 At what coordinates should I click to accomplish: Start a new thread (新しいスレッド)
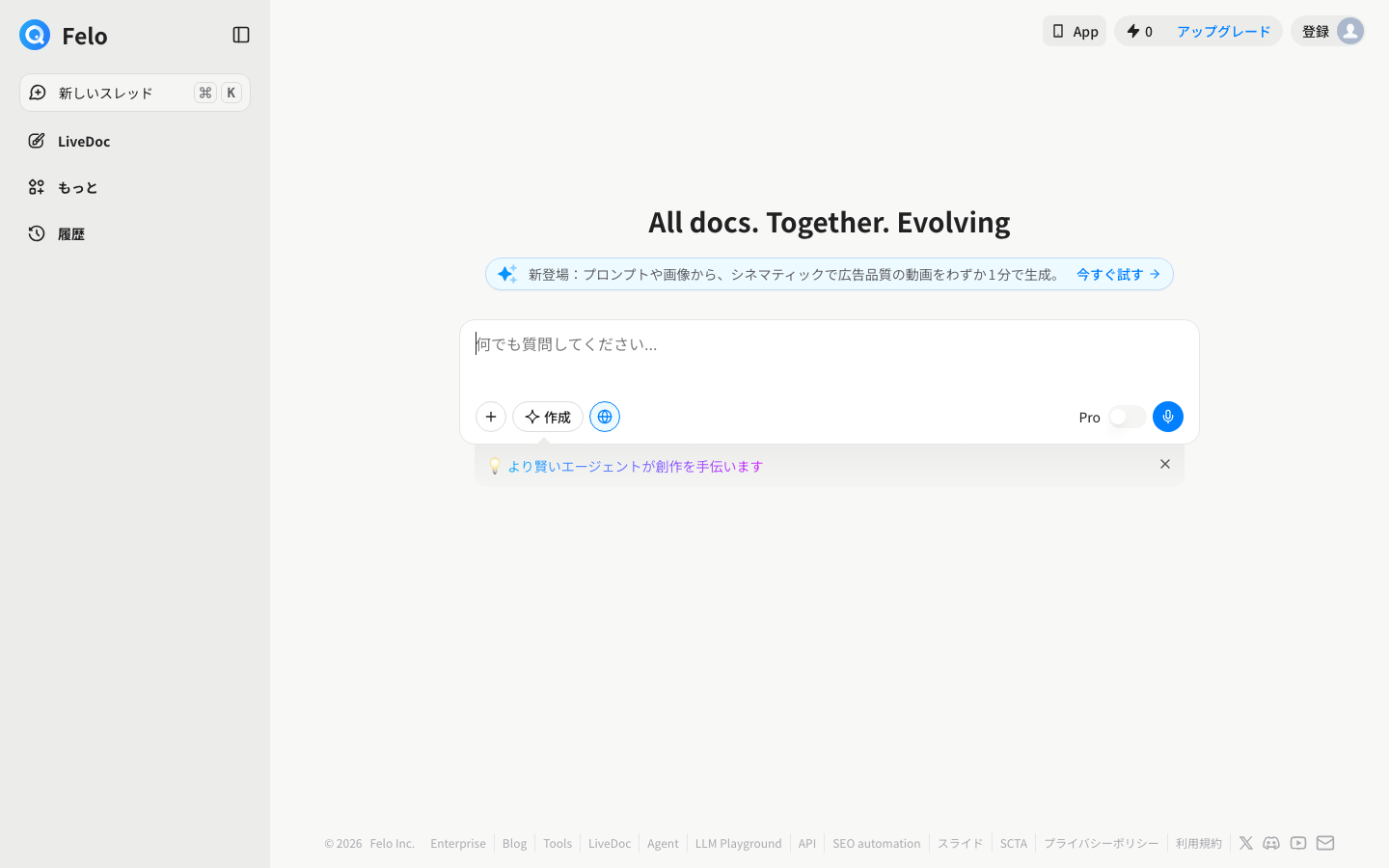(135, 93)
